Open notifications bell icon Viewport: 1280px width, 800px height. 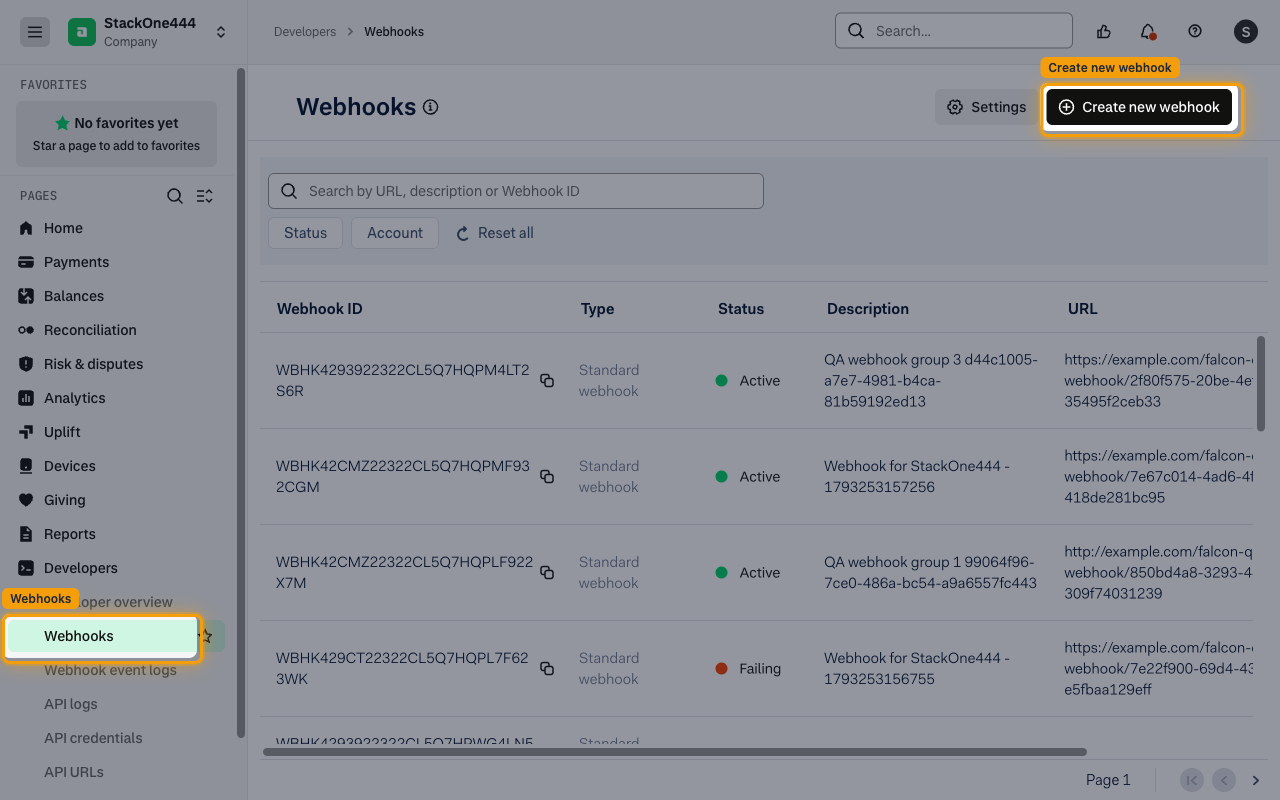click(1148, 32)
